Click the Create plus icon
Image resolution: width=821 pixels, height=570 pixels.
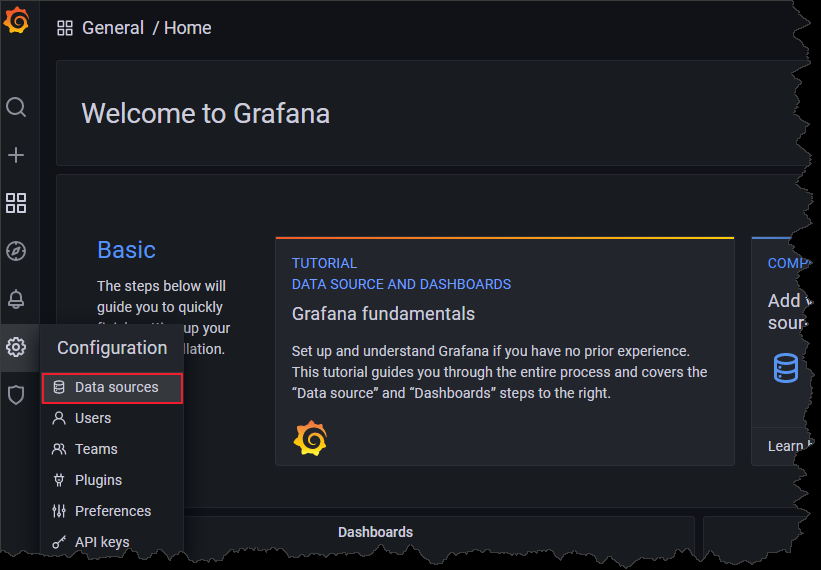(16, 155)
